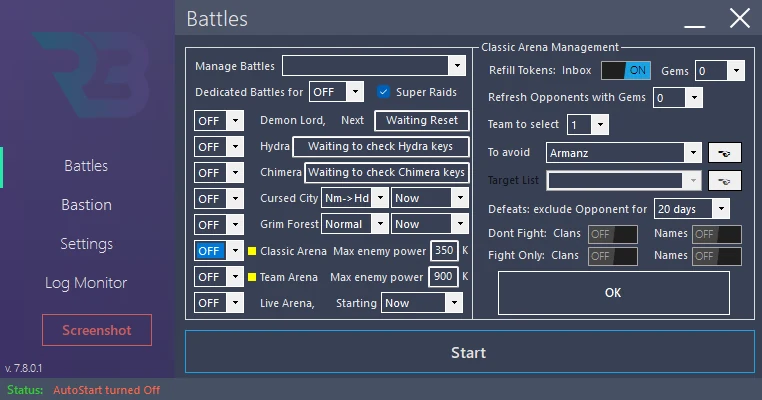Close the Battles window

coord(739,19)
